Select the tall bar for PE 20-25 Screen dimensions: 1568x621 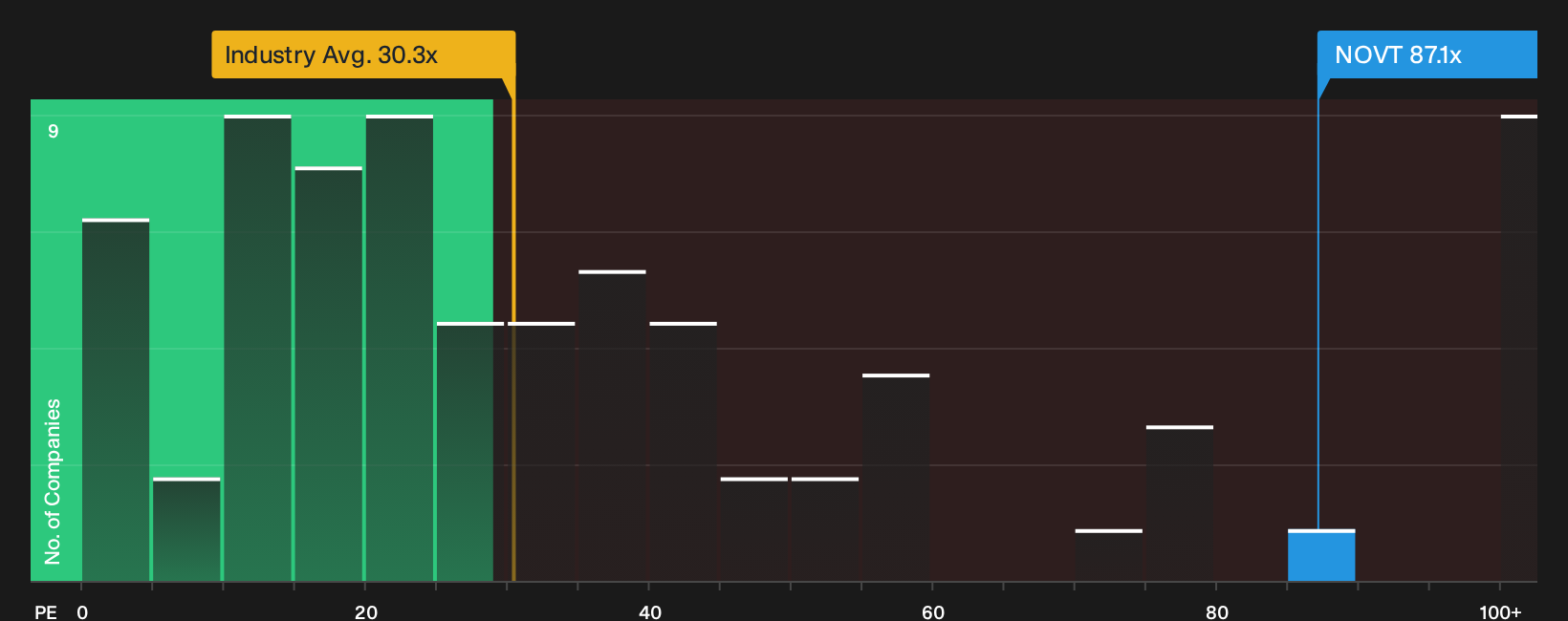[x=400, y=348]
